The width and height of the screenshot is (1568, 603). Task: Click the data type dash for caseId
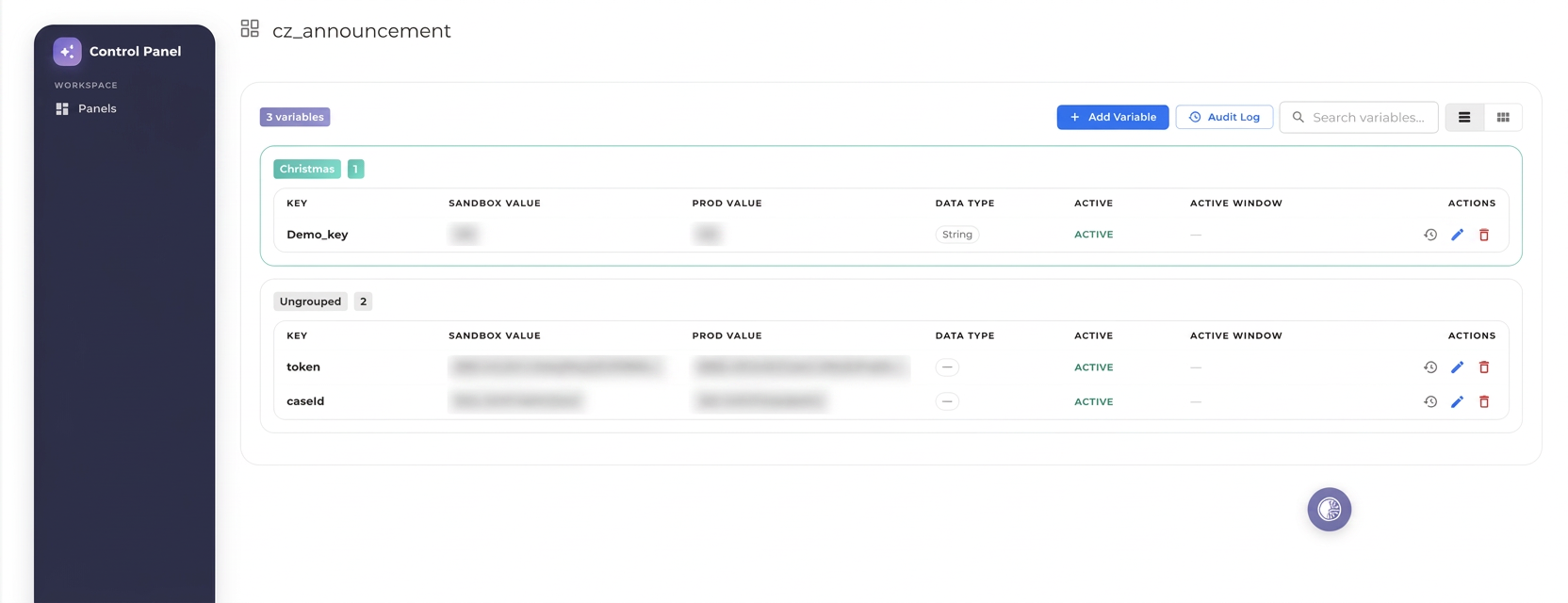pos(947,401)
